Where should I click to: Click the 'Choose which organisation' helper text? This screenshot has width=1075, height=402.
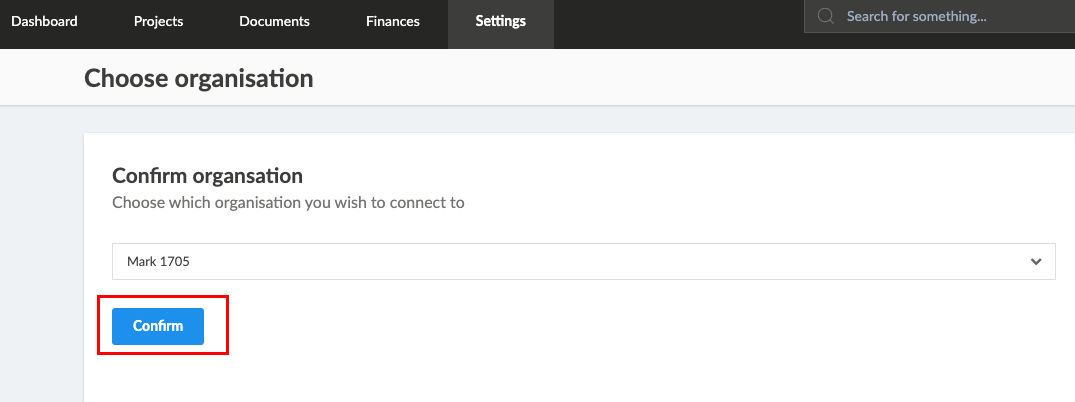click(288, 203)
